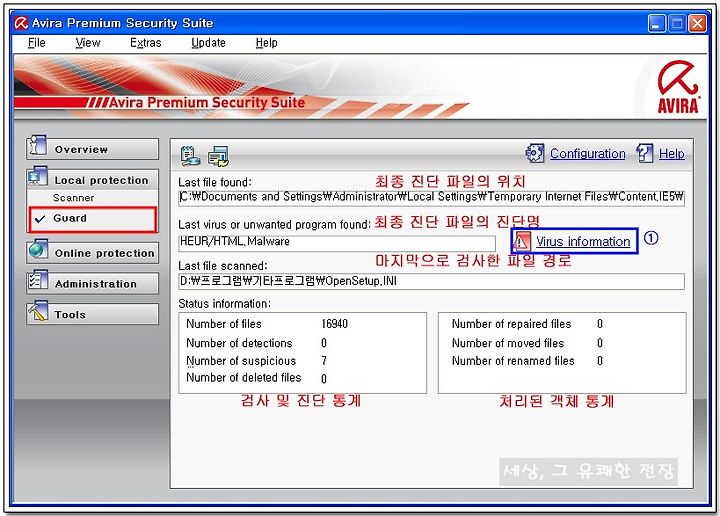The width and height of the screenshot is (720, 516).
Task: Click the Avira icon in title bar
Action: pos(21,23)
